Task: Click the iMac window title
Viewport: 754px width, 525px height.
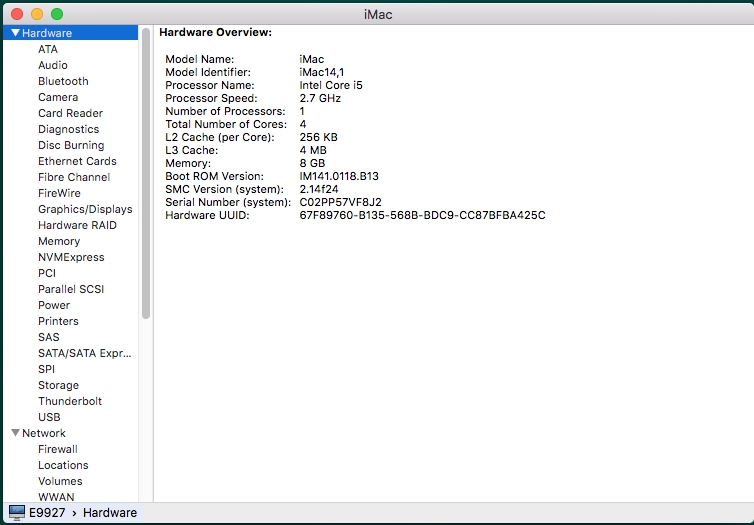Action: 378,14
